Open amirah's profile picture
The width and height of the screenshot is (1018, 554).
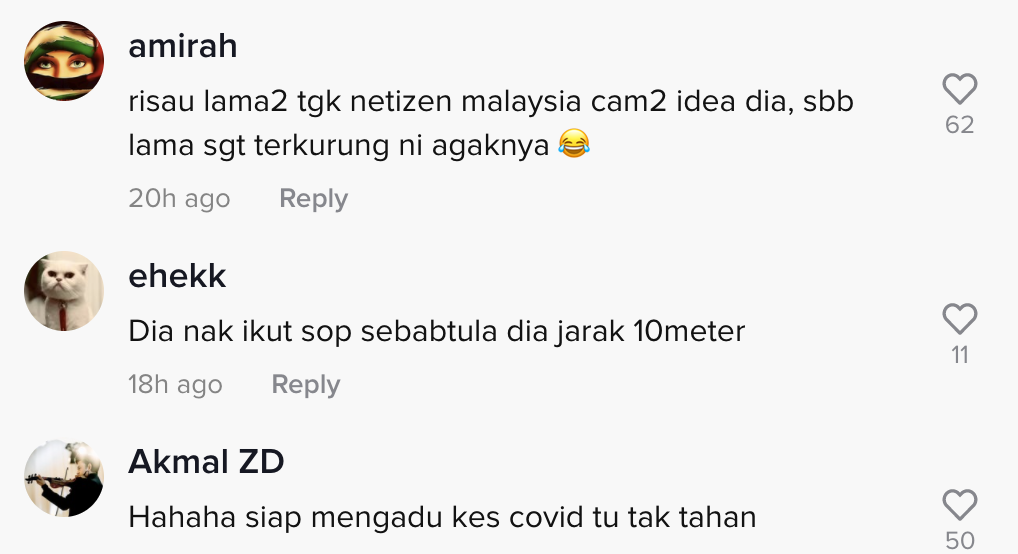[x=64, y=61]
